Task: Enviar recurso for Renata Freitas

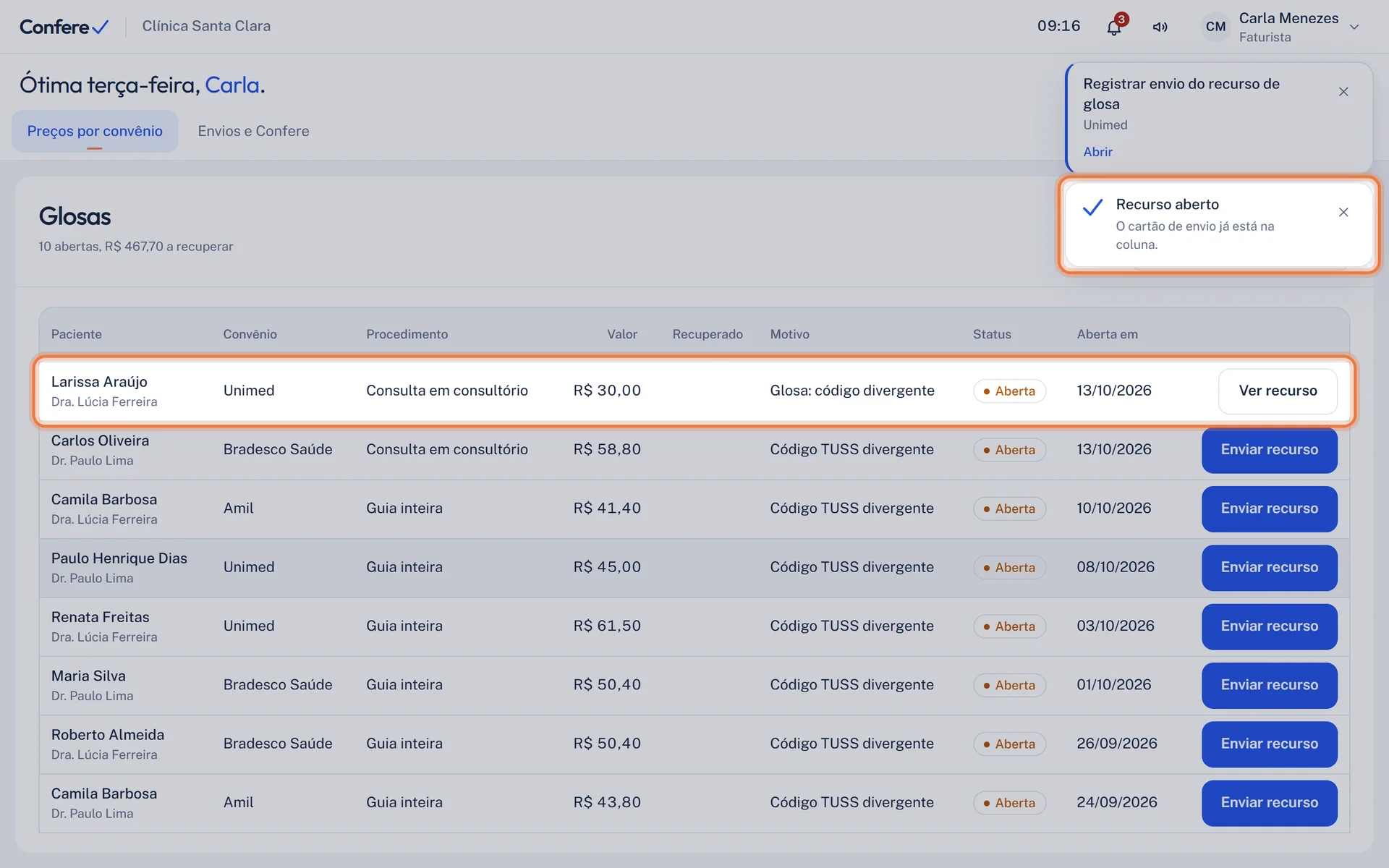Action: [1269, 626]
